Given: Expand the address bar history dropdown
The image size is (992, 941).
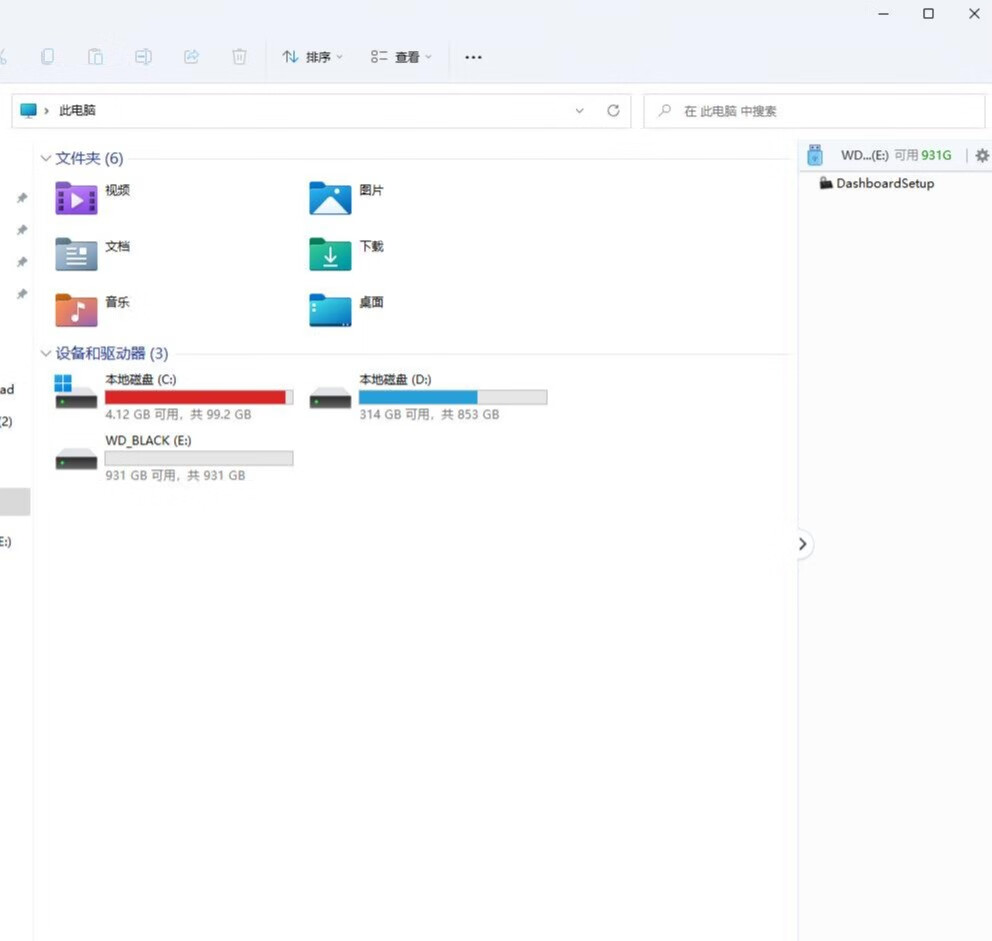Looking at the screenshot, I should 580,111.
